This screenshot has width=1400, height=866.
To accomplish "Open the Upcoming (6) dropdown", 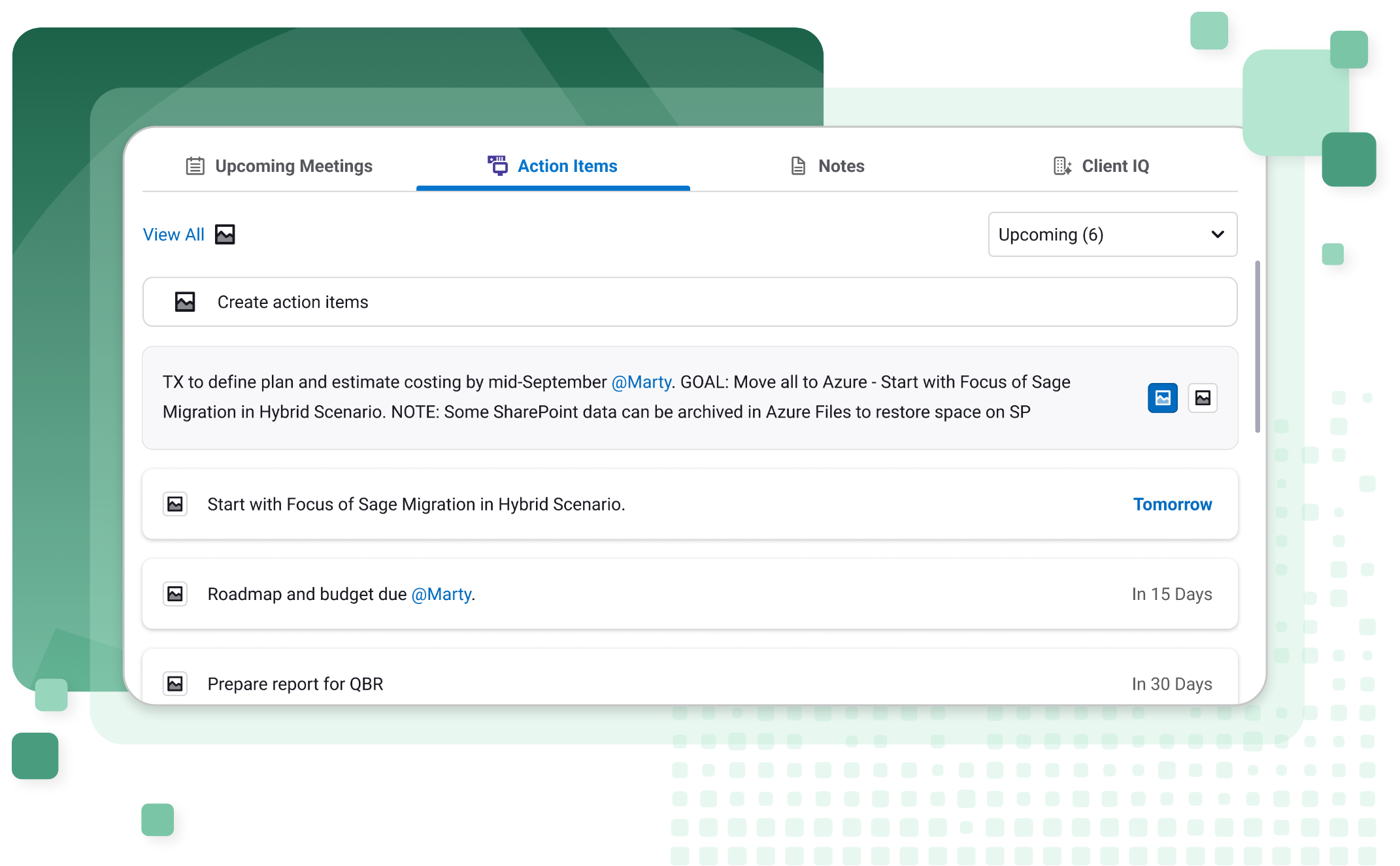I will [1098, 235].
